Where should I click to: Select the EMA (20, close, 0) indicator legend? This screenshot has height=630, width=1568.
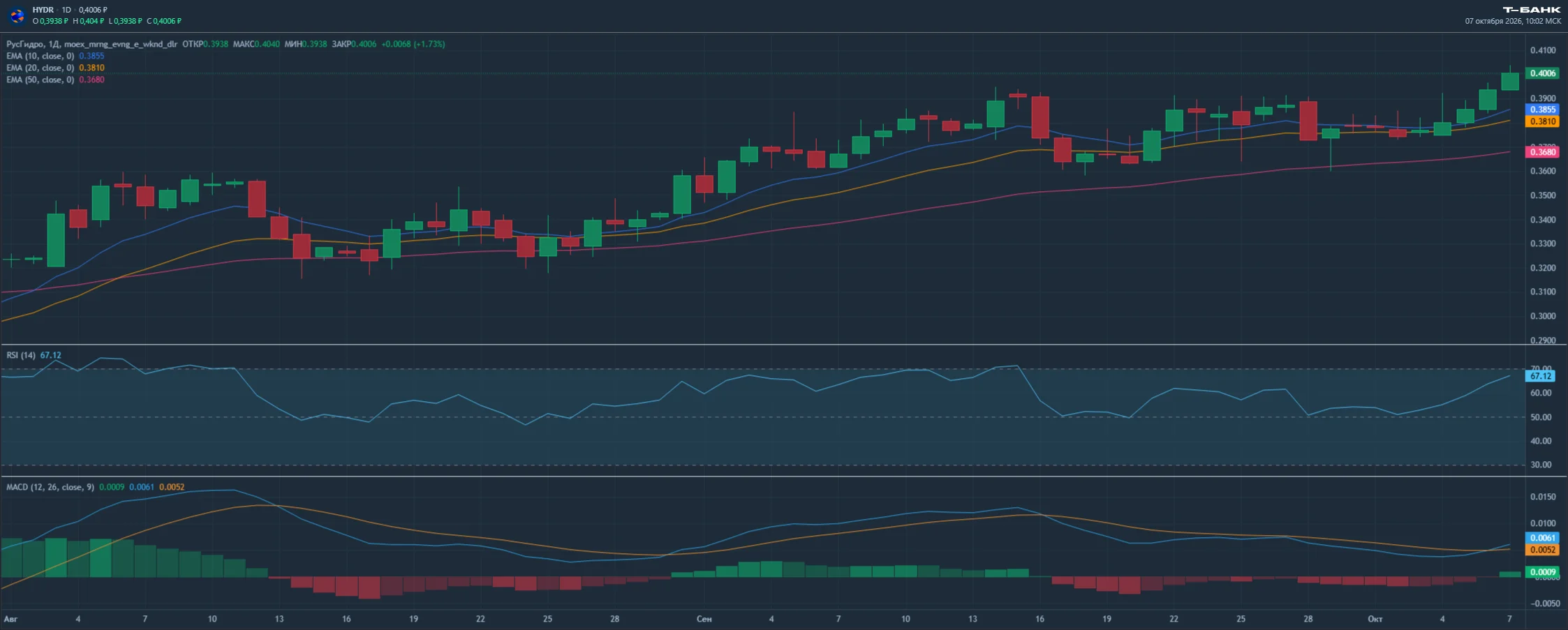pyautogui.click(x=40, y=68)
